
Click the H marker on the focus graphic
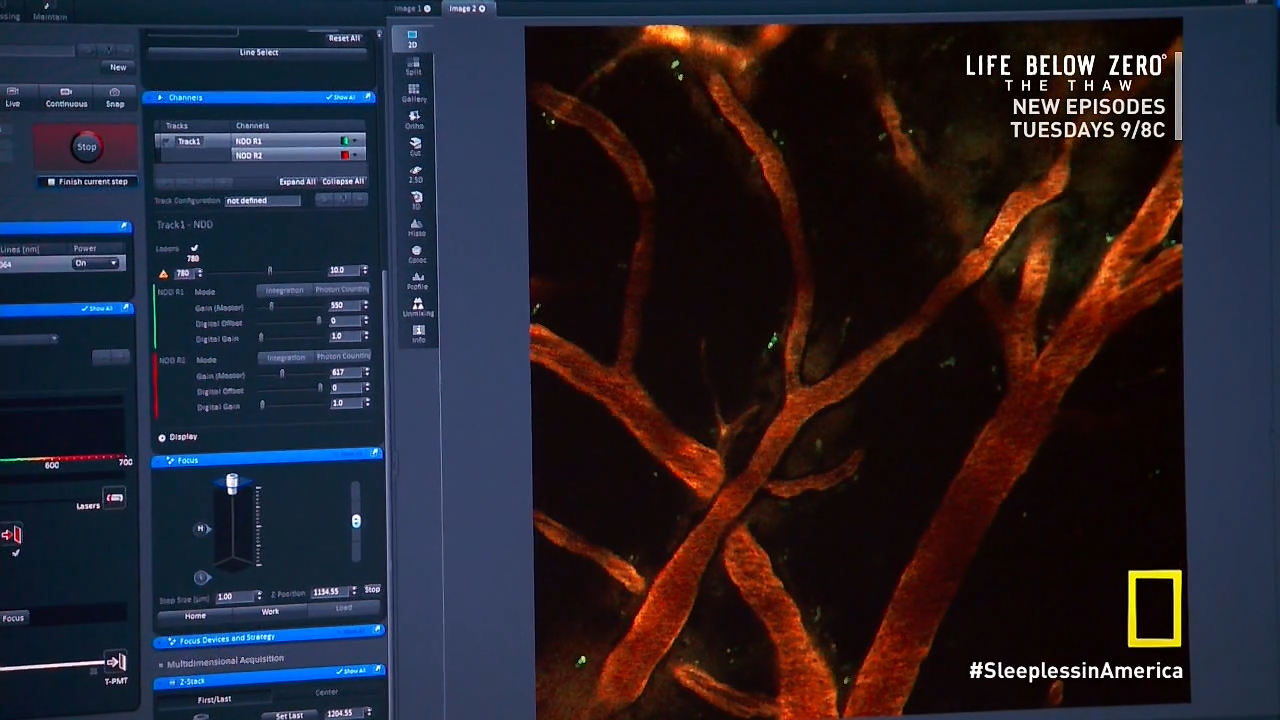click(201, 529)
